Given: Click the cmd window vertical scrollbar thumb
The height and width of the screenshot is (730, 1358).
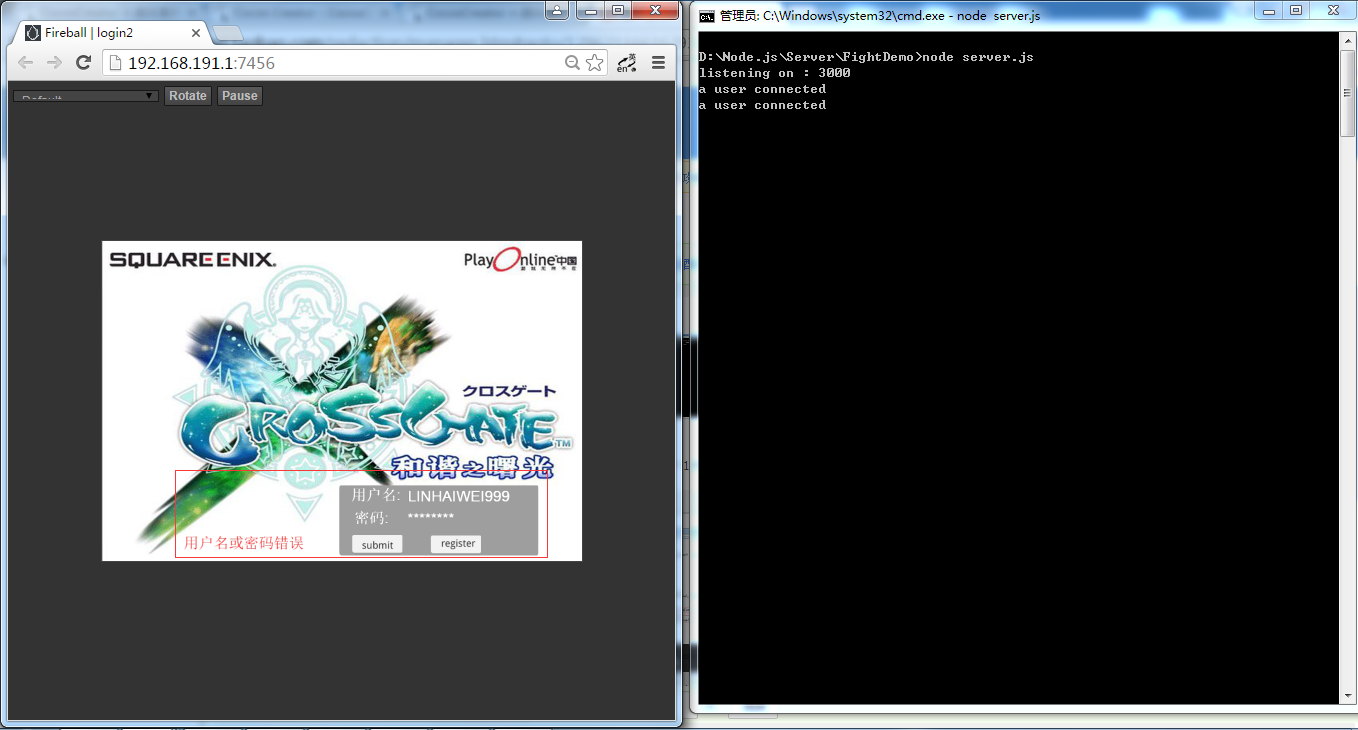Looking at the screenshot, I should point(1348,93).
